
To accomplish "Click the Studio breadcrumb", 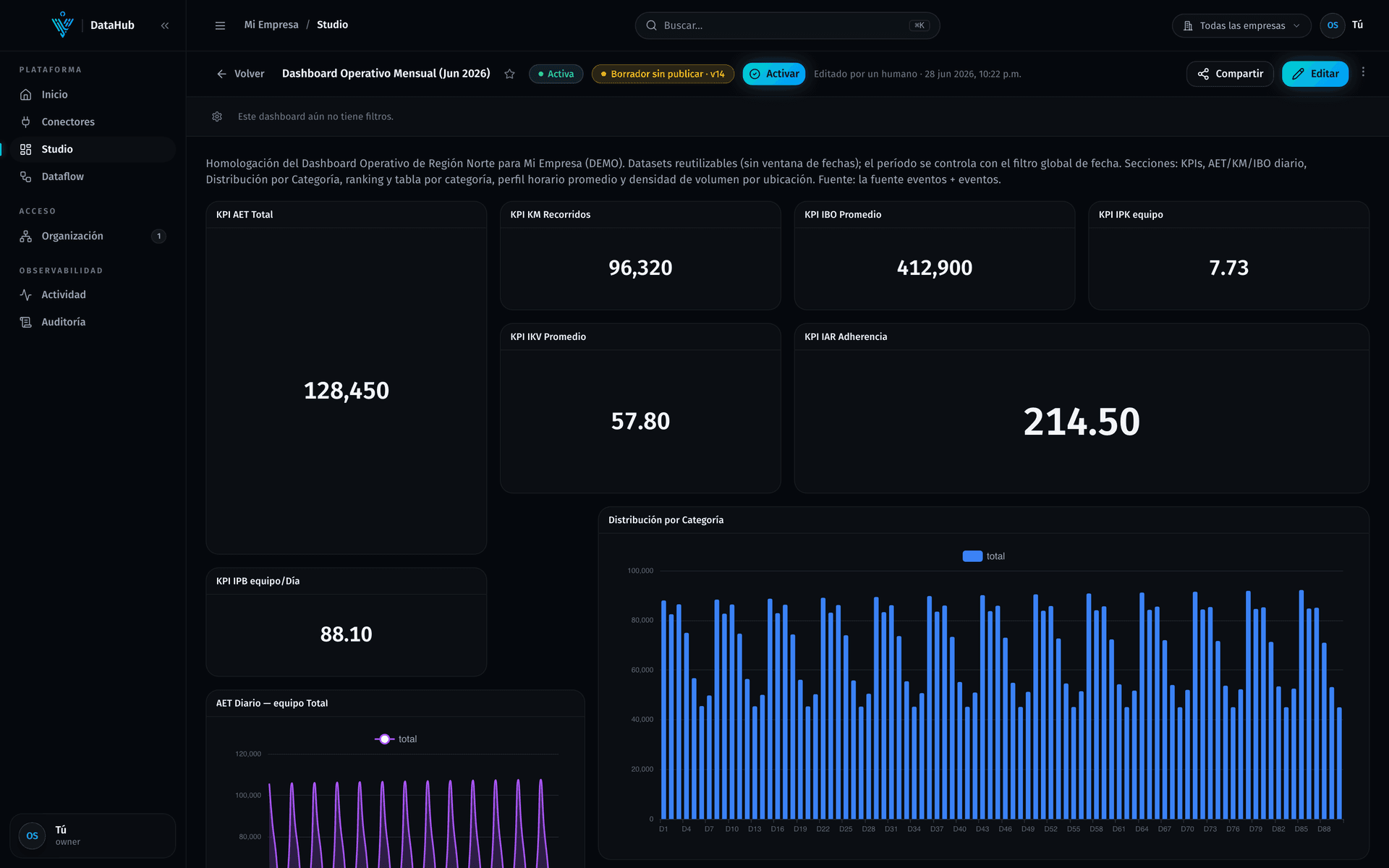I will point(332,25).
